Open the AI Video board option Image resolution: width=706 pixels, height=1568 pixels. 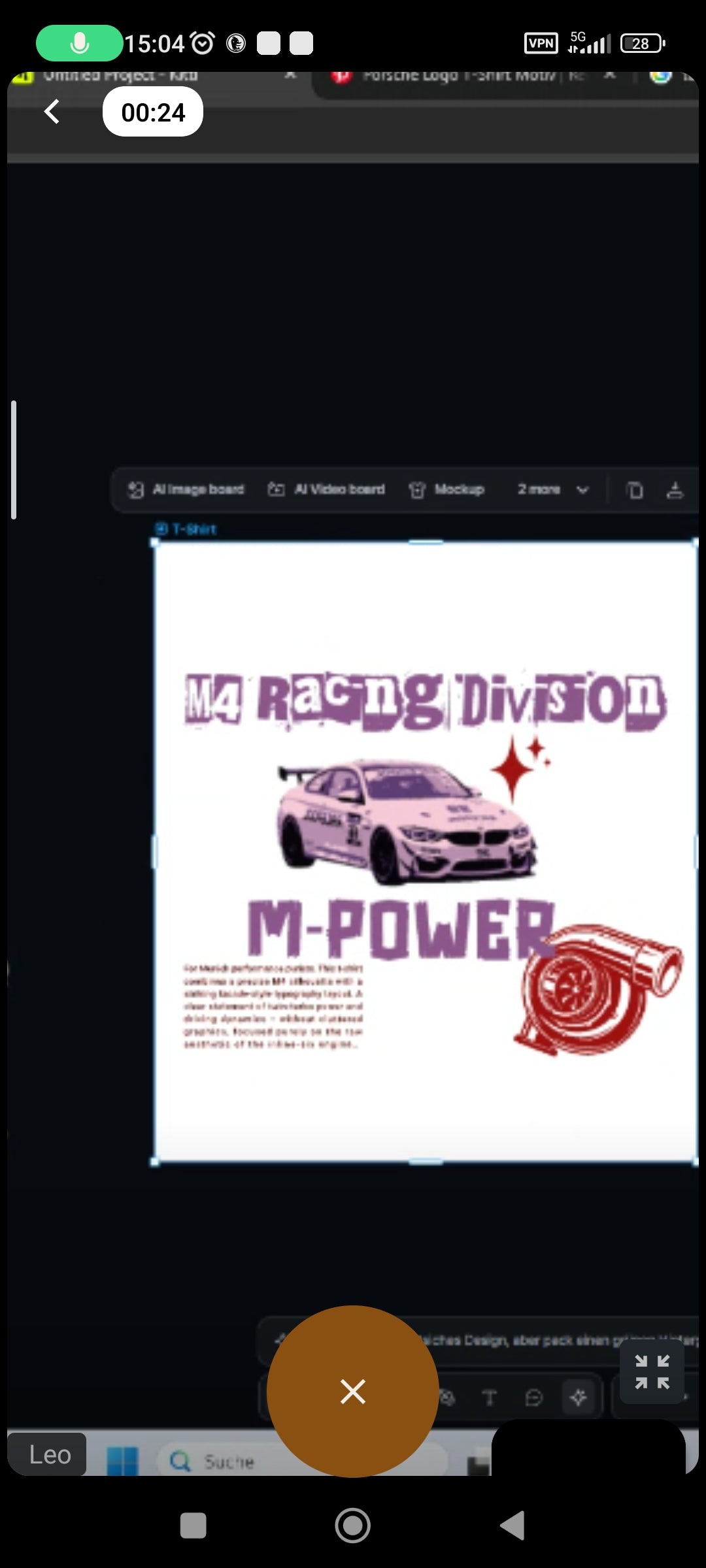point(326,489)
